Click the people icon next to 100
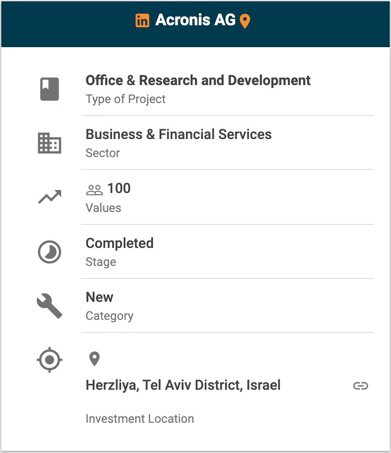Screen dimensions: 391x453 (94, 190)
